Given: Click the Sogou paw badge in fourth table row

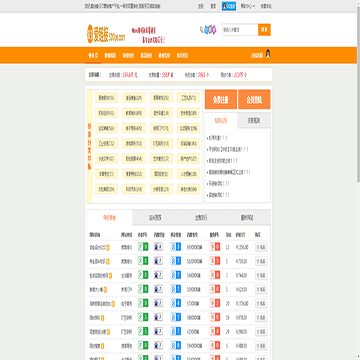Looking at the screenshot, I should click(x=158, y=289).
